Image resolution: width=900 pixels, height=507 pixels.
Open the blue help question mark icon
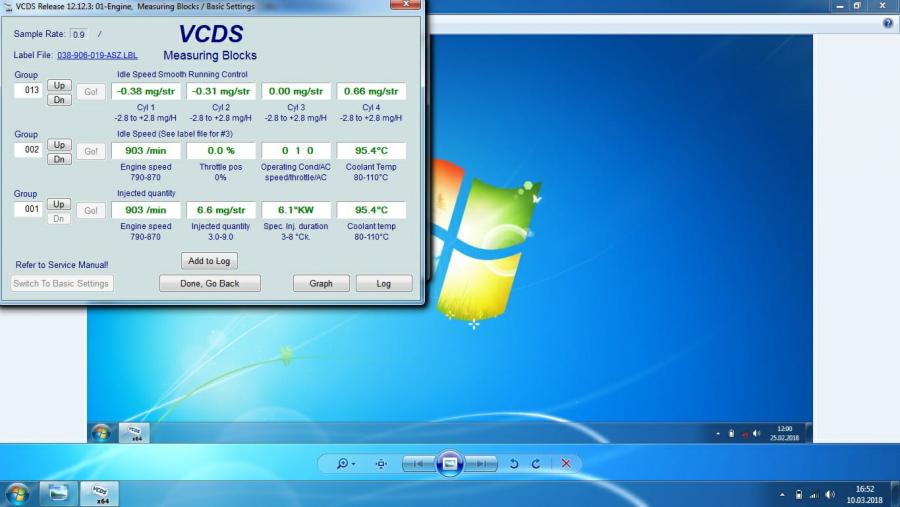click(887, 23)
